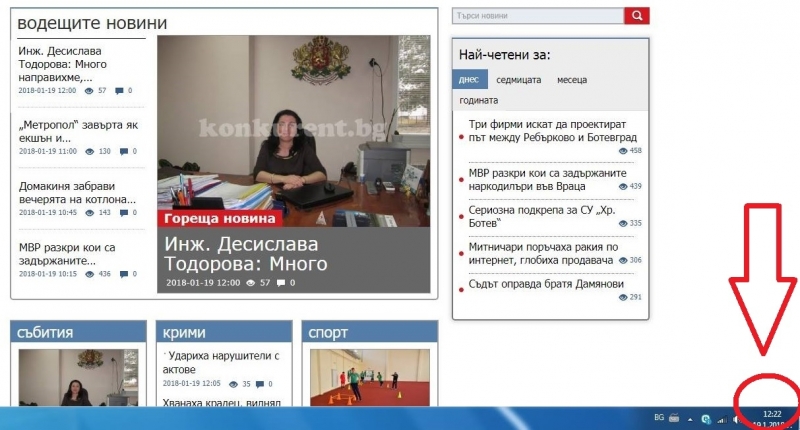The image size is (800, 430).
Task: Open "Домакиня забрави вечерята на котлона" headline
Action: click(78, 192)
